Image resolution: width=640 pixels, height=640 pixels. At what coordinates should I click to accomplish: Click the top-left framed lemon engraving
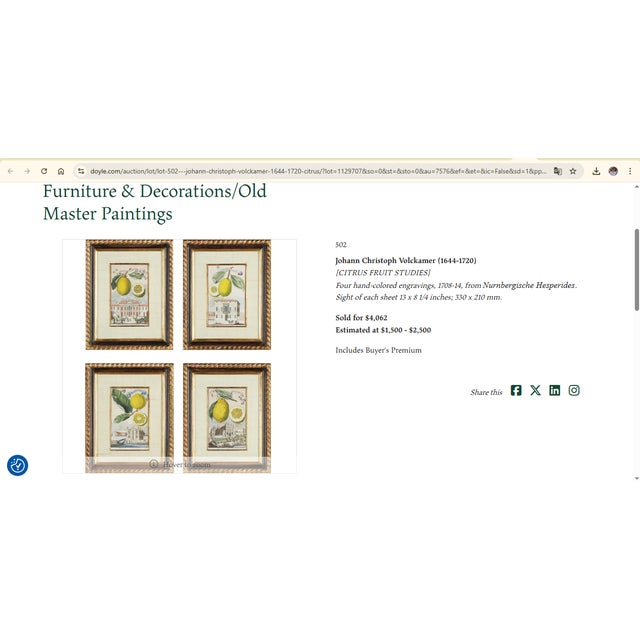(x=129, y=295)
